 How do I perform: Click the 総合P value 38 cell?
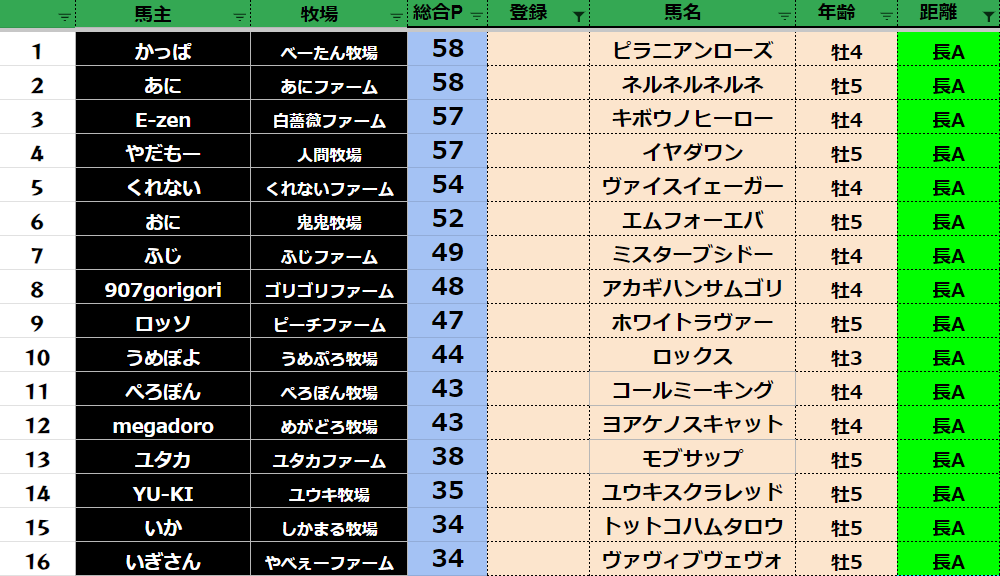[x=447, y=457]
